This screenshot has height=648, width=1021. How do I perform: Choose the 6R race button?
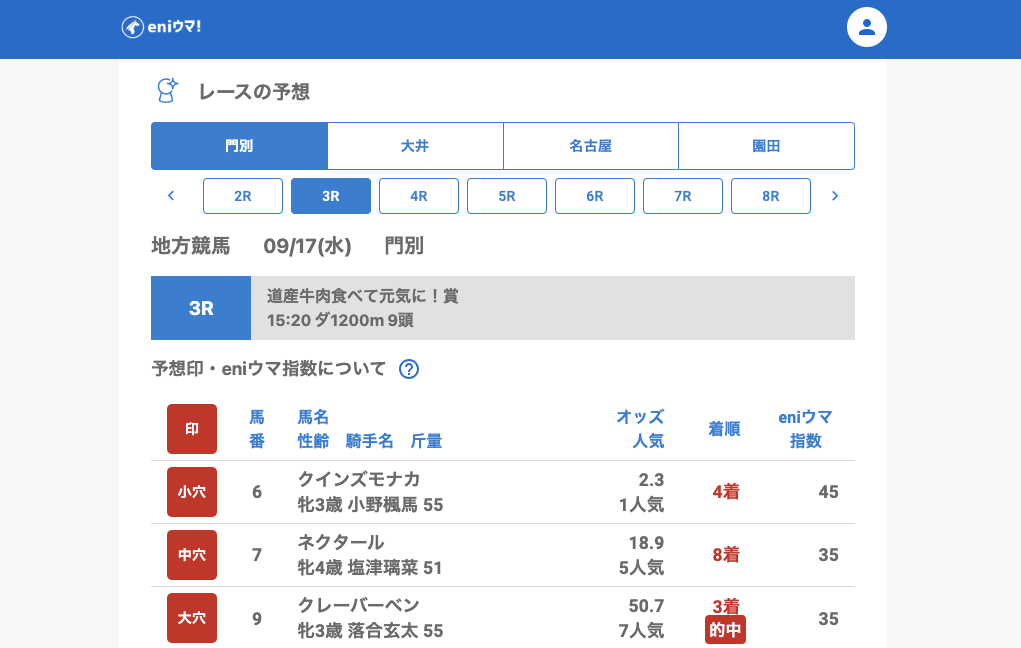tap(595, 196)
